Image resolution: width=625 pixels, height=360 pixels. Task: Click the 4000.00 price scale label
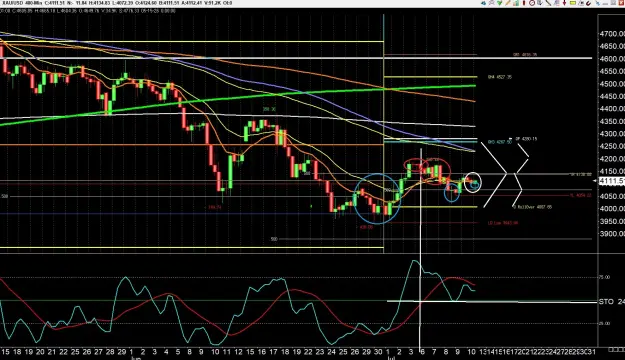[x=612, y=209]
